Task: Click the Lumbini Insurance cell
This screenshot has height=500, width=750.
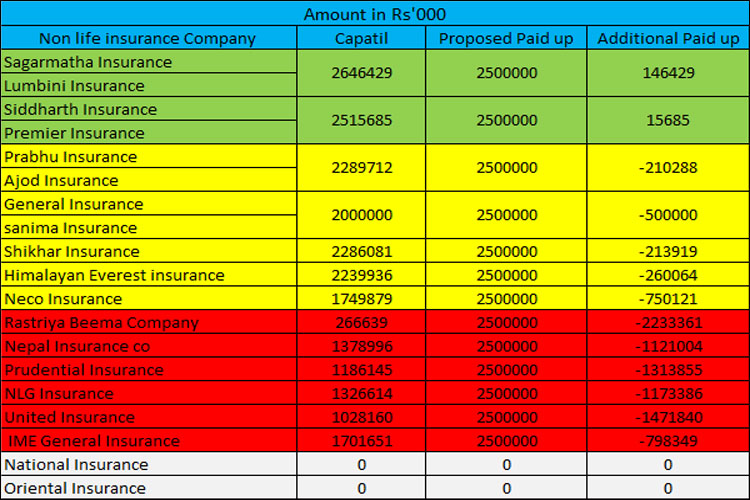Action: pyautogui.click(x=74, y=86)
